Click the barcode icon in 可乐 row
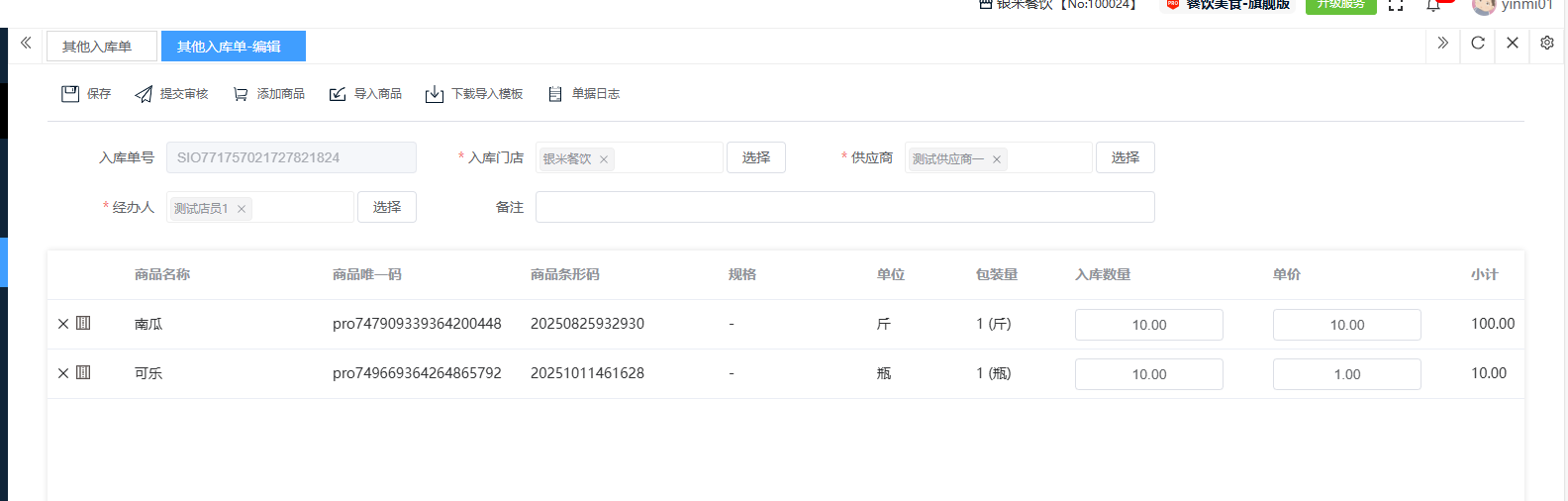Image resolution: width=1568 pixels, height=501 pixels. 83,373
